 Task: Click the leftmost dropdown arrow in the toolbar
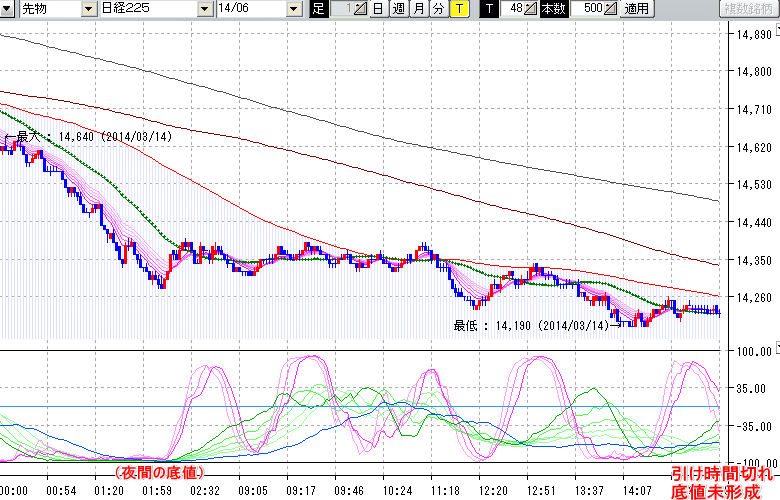[x=9, y=9]
